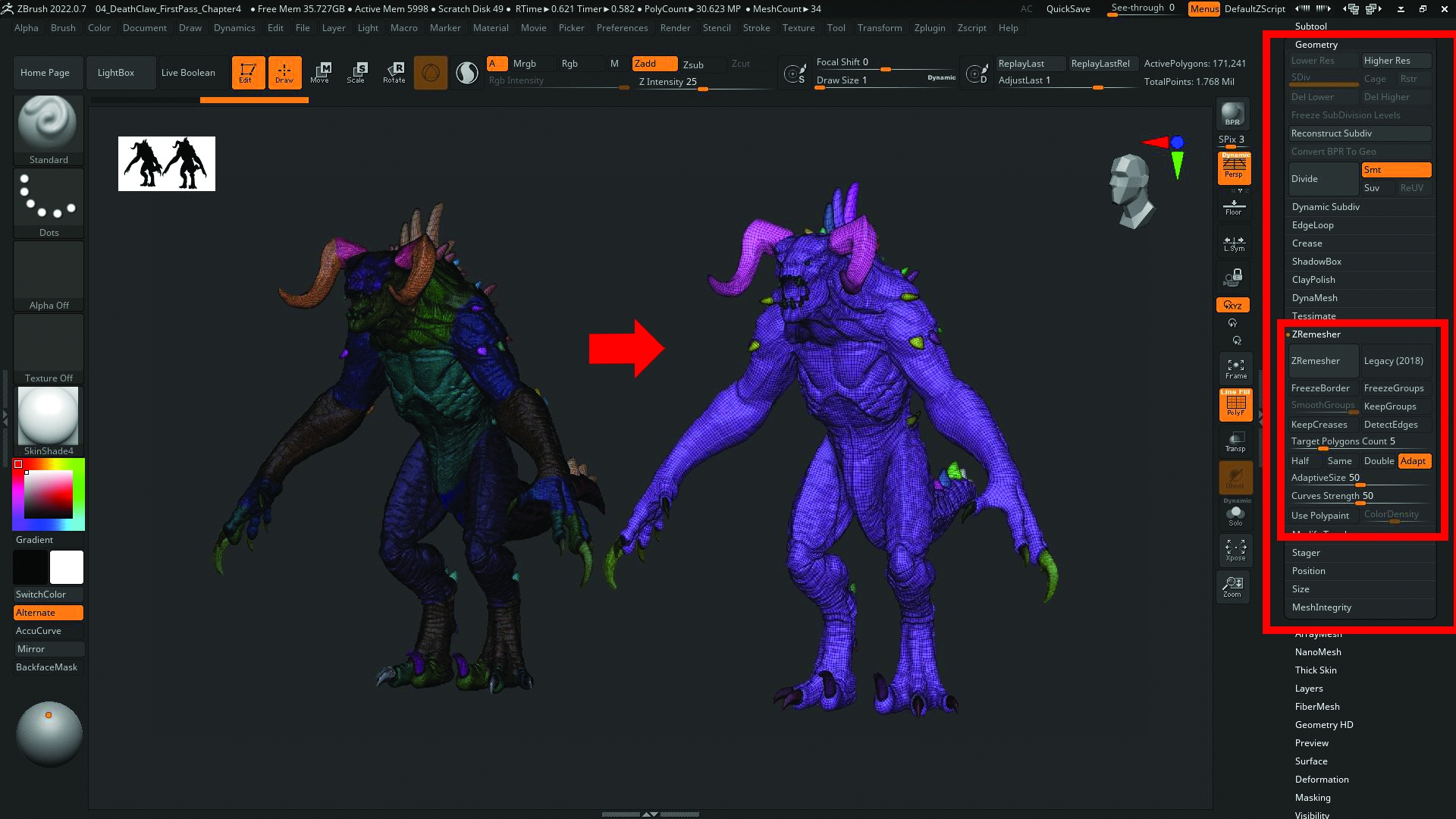
Task: Expand the Surface panel section
Action: click(x=1311, y=761)
